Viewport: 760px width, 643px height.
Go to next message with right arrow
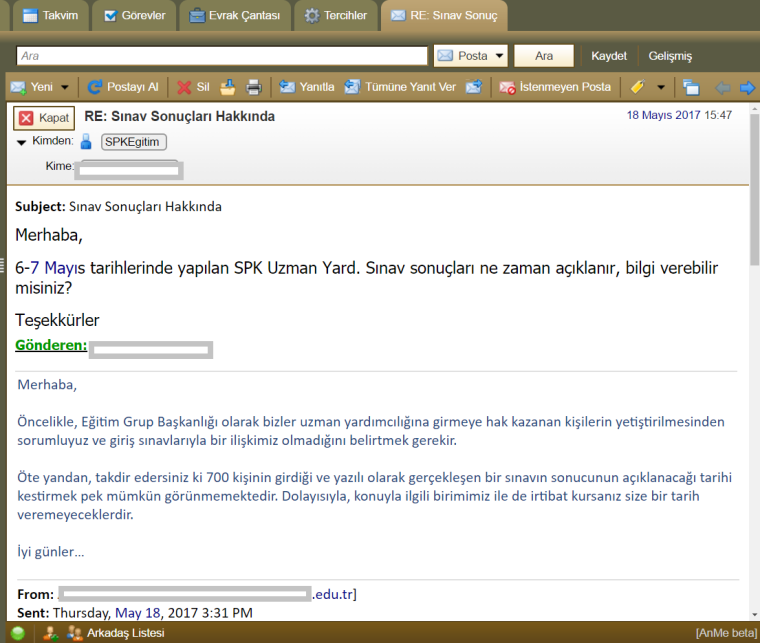click(747, 88)
